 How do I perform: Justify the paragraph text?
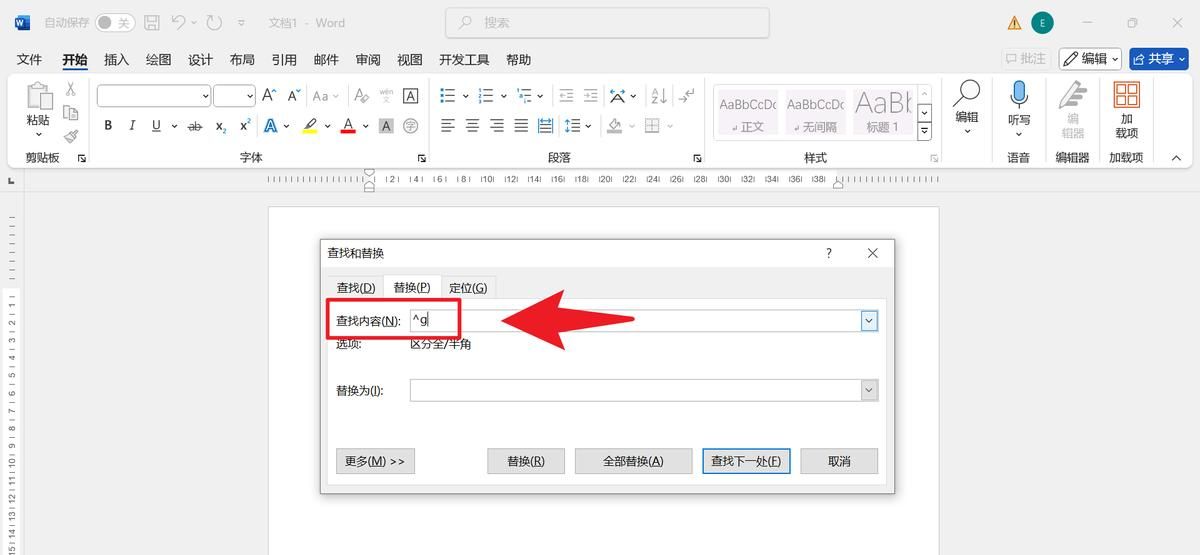pyautogui.click(x=521, y=126)
